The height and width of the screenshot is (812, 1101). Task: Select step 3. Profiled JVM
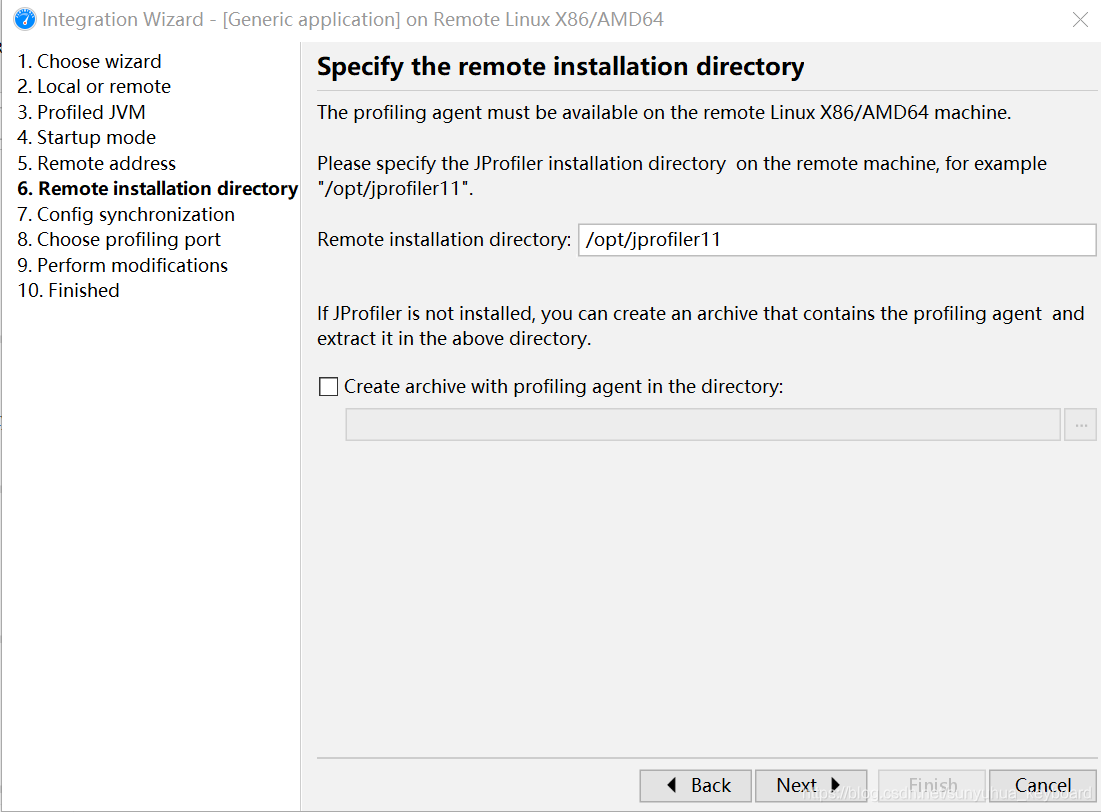[81, 112]
